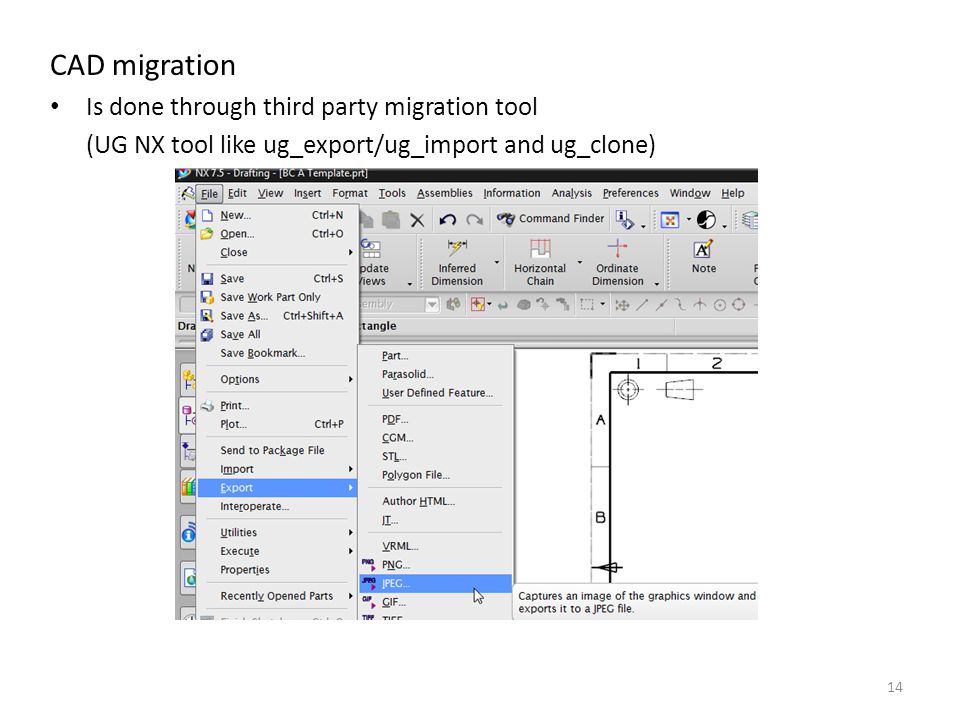Click the Open folder icon in File menu
Image resolution: width=960 pixels, height=720 pixels.
207,234
